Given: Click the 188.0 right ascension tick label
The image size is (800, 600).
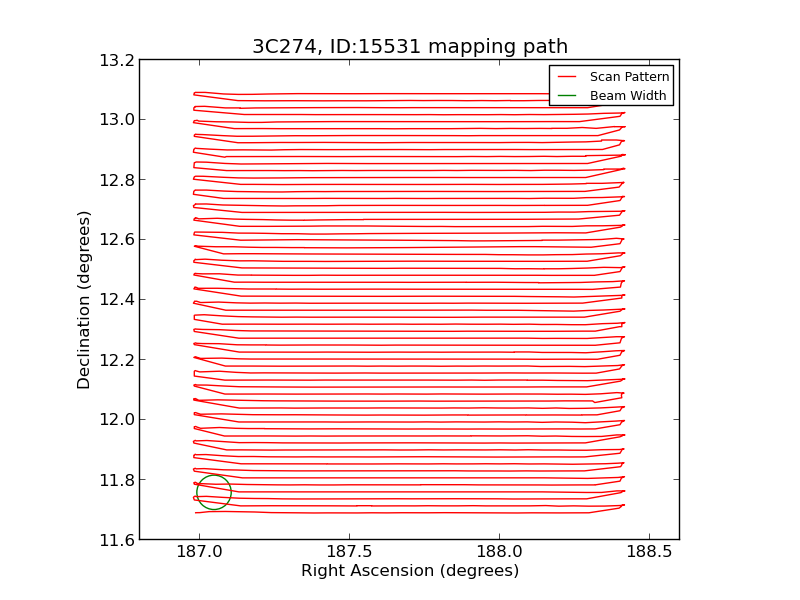Looking at the screenshot, I should (499, 552).
